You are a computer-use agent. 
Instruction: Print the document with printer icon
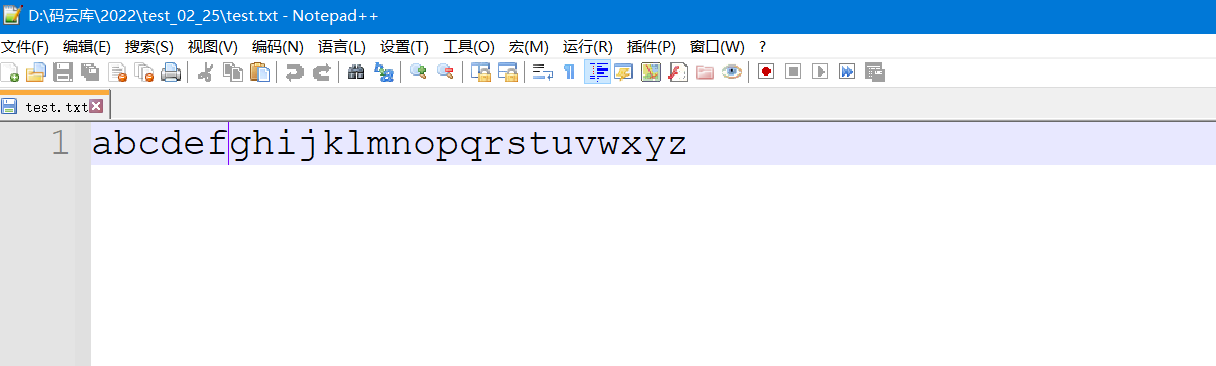[171, 71]
